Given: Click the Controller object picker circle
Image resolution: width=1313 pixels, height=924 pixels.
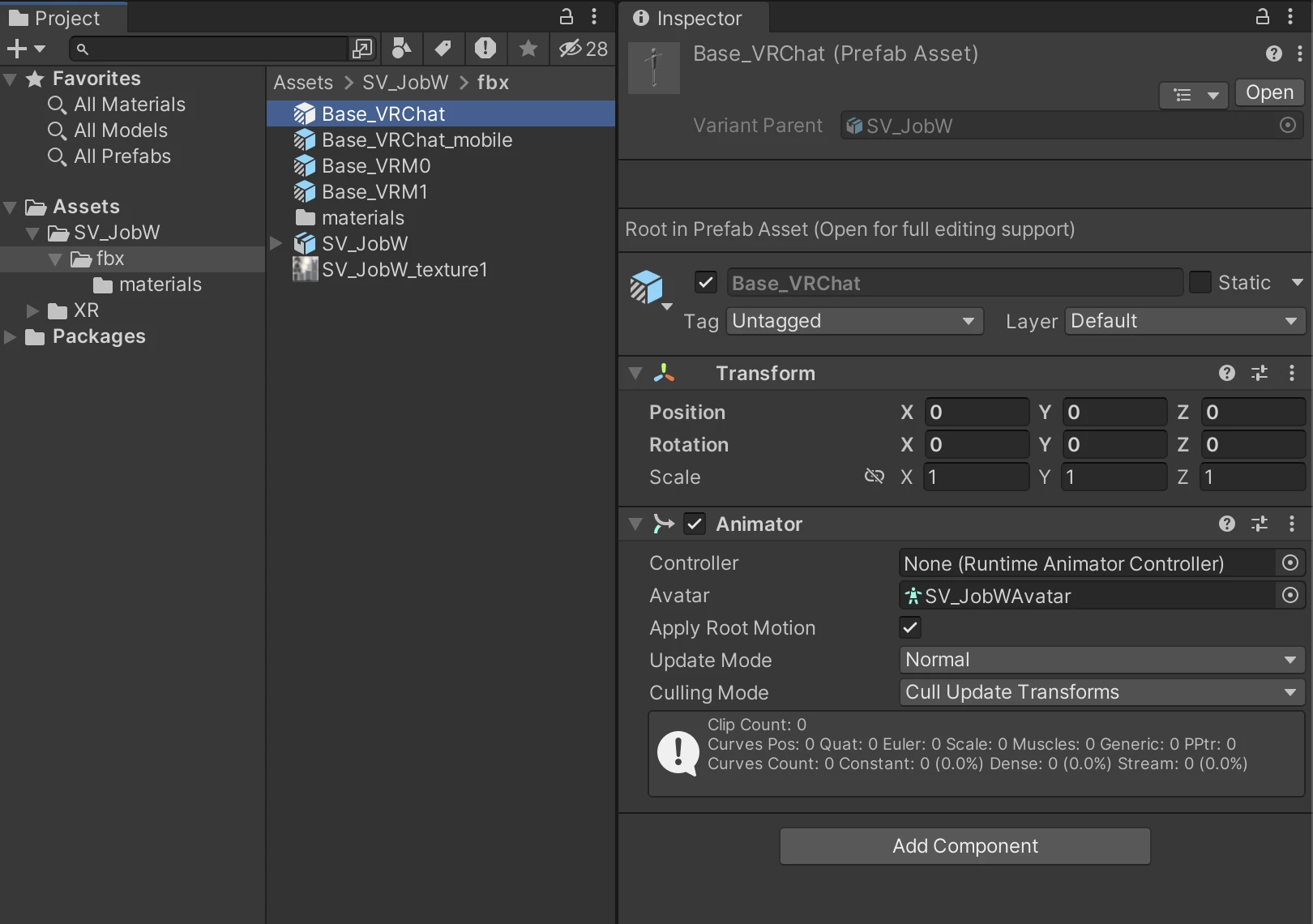Looking at the screenshot, I should (x=1290, y=563).
